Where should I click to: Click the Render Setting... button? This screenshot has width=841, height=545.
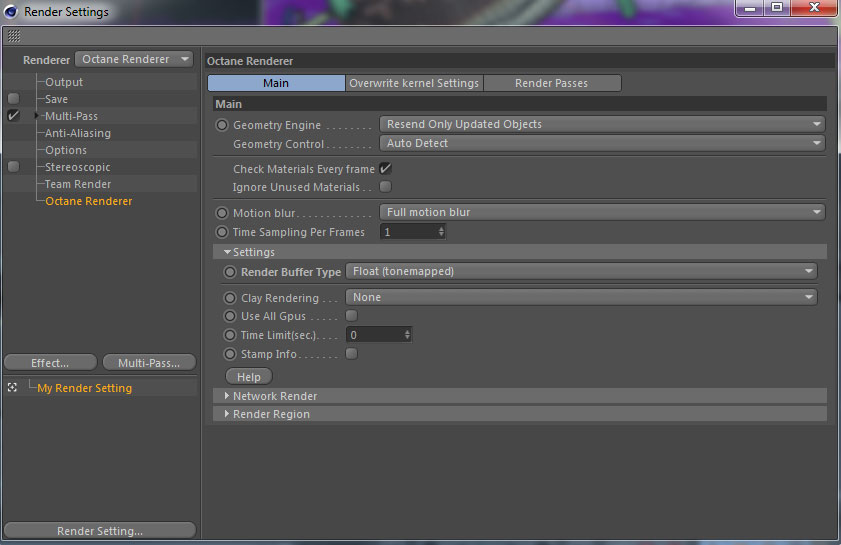pos(100,531)
